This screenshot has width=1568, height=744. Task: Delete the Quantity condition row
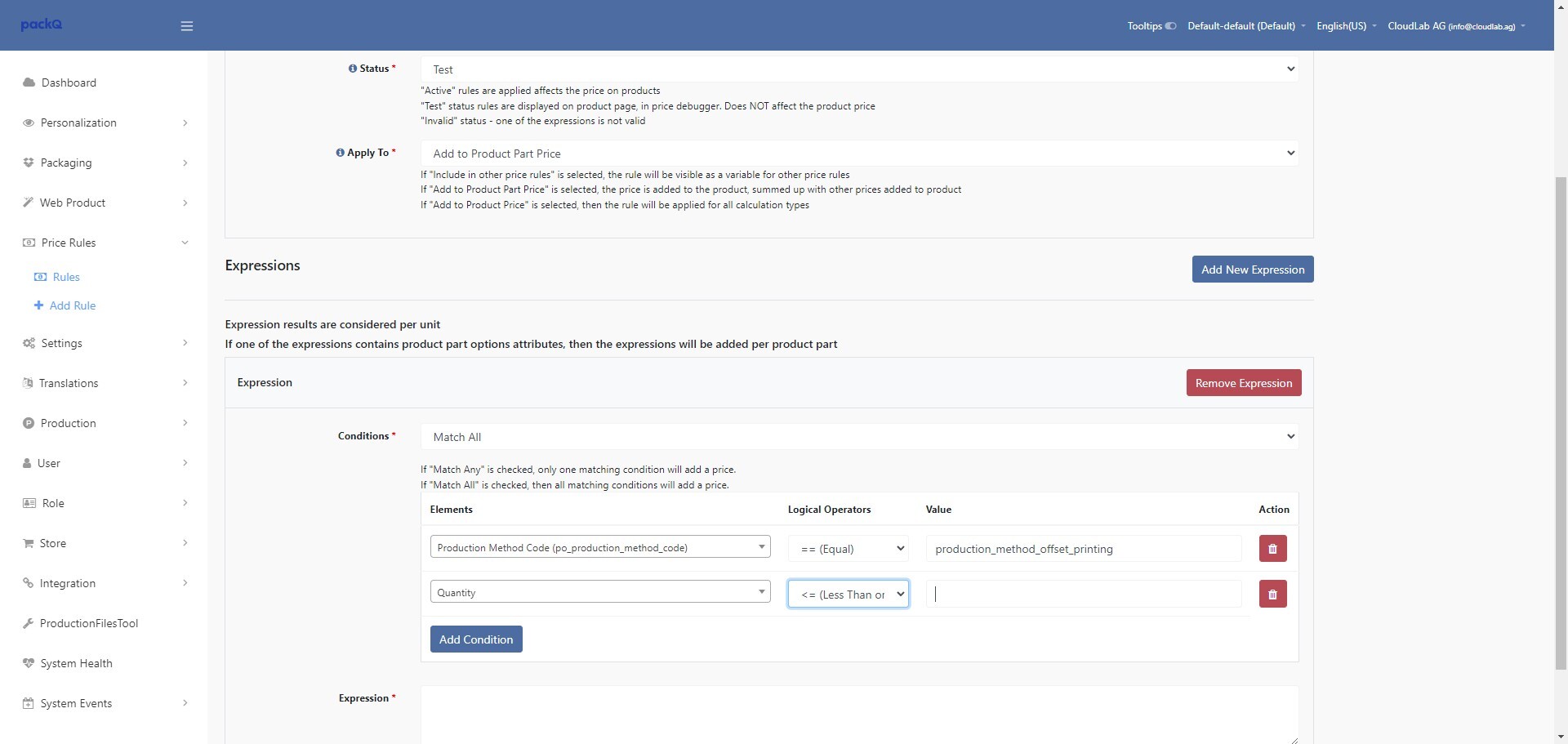click(x=1272, y=594)
